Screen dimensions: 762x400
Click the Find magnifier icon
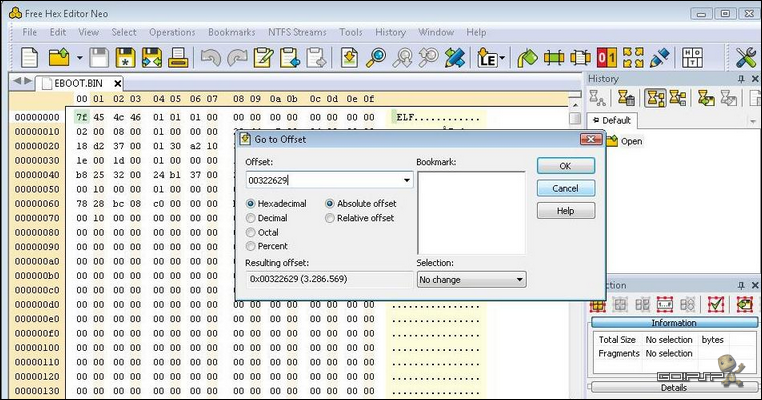click(x=376, y=57)
